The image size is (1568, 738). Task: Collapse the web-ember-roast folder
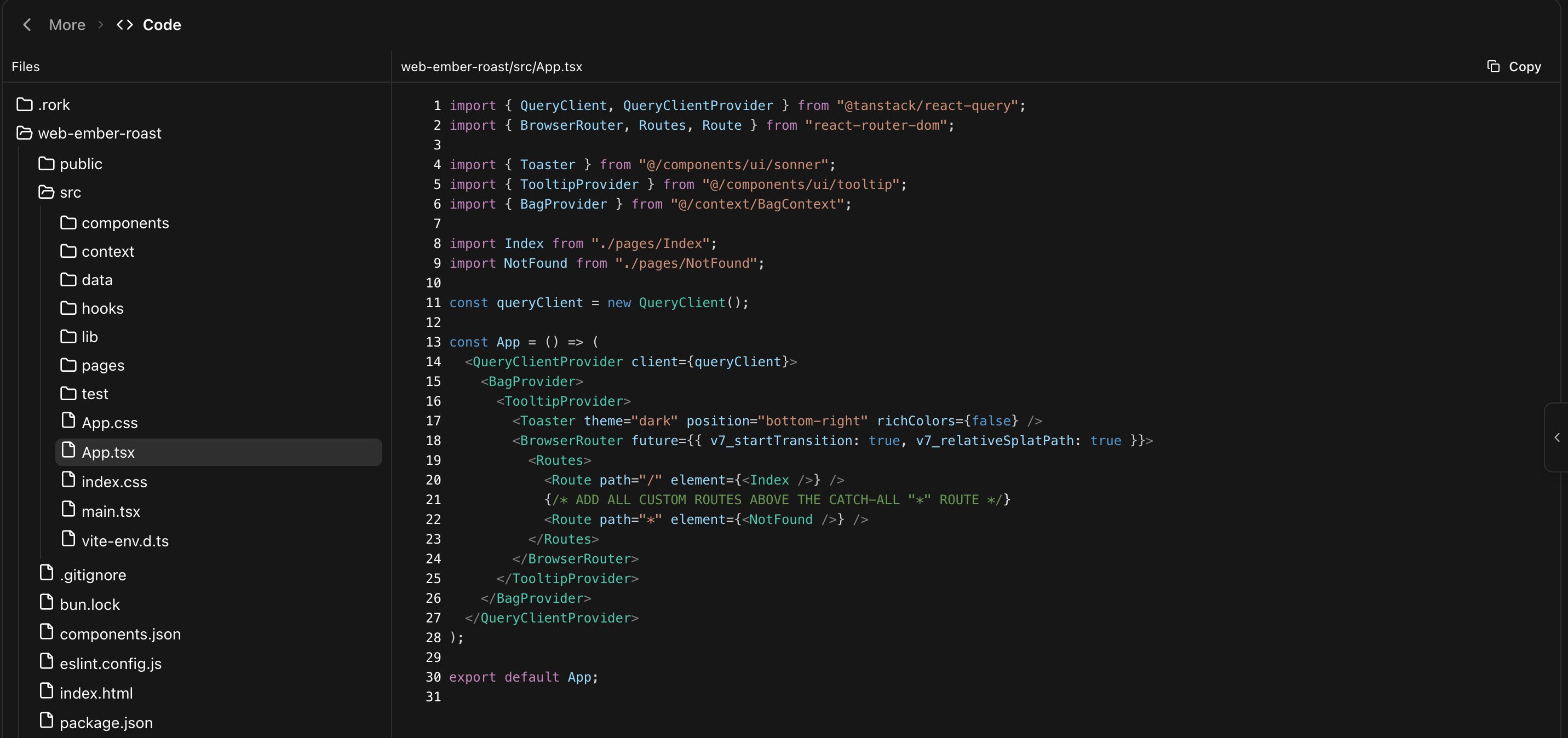(x=89, y=133)
